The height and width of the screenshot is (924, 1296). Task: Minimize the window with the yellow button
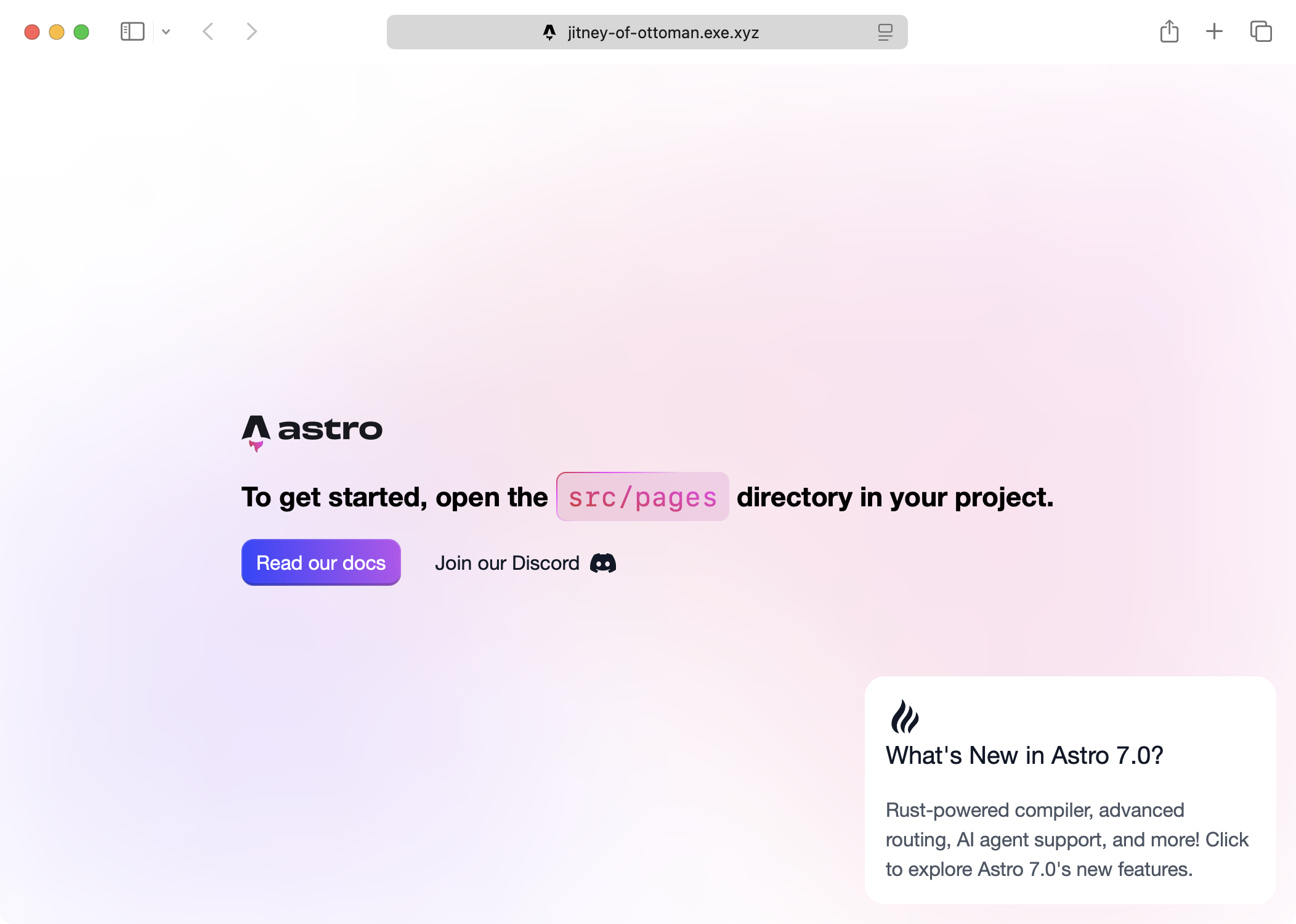[x=57, y=32]
